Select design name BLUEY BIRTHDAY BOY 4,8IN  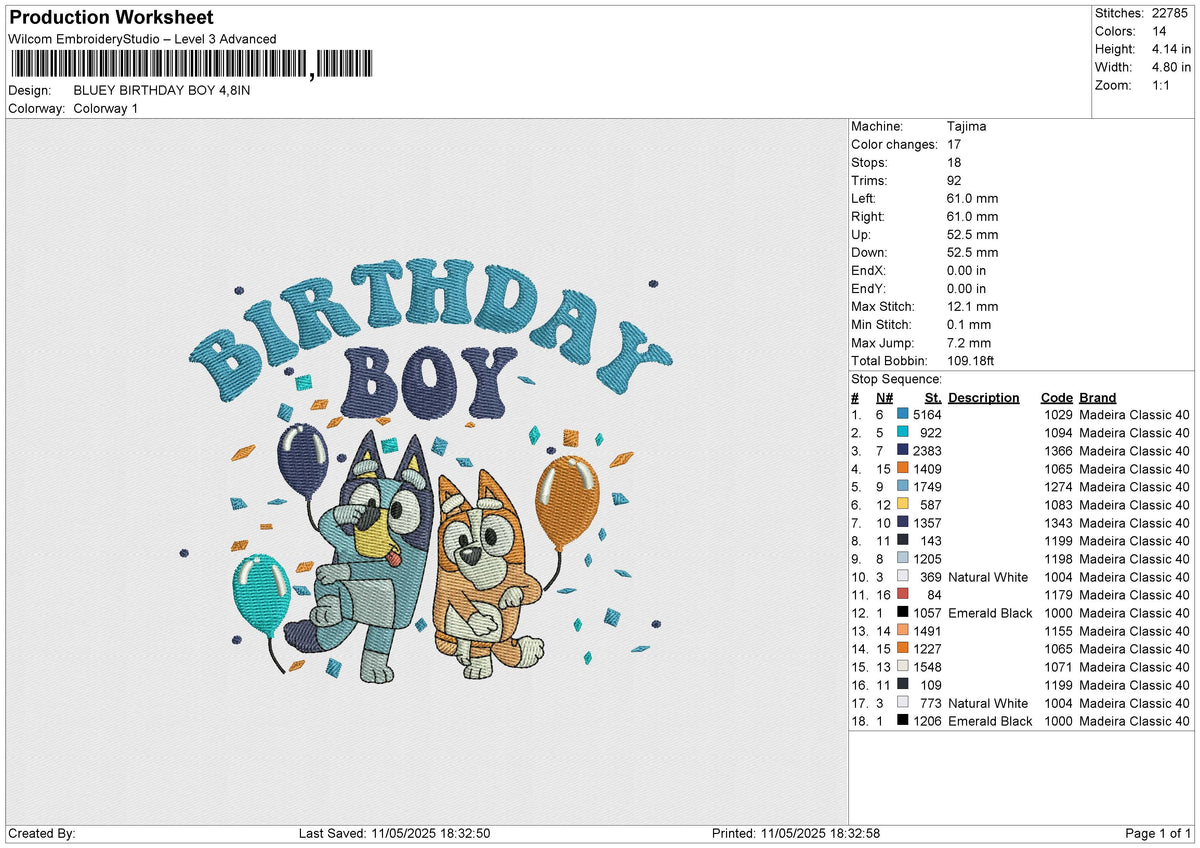pos(162,90)
